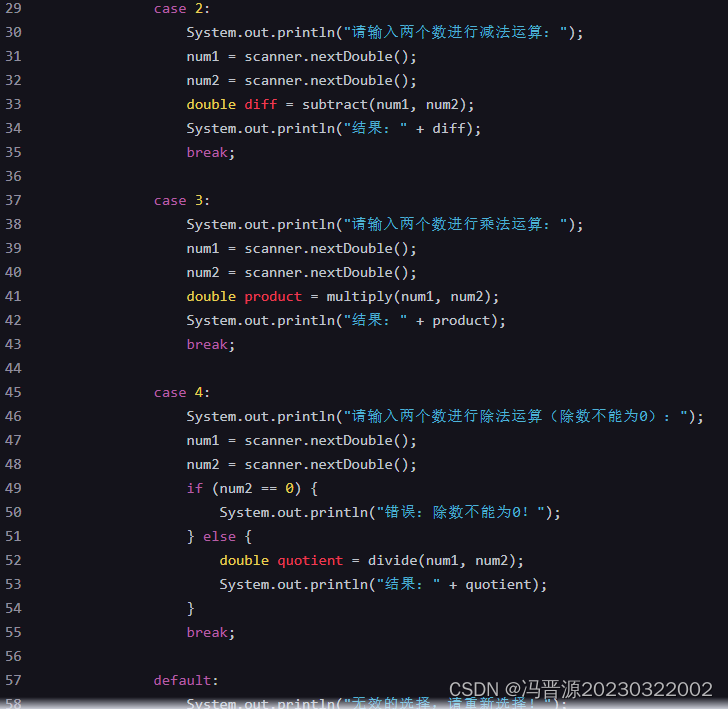
Task: Click the println ending with '+ product);'
Action: point(346,321)
